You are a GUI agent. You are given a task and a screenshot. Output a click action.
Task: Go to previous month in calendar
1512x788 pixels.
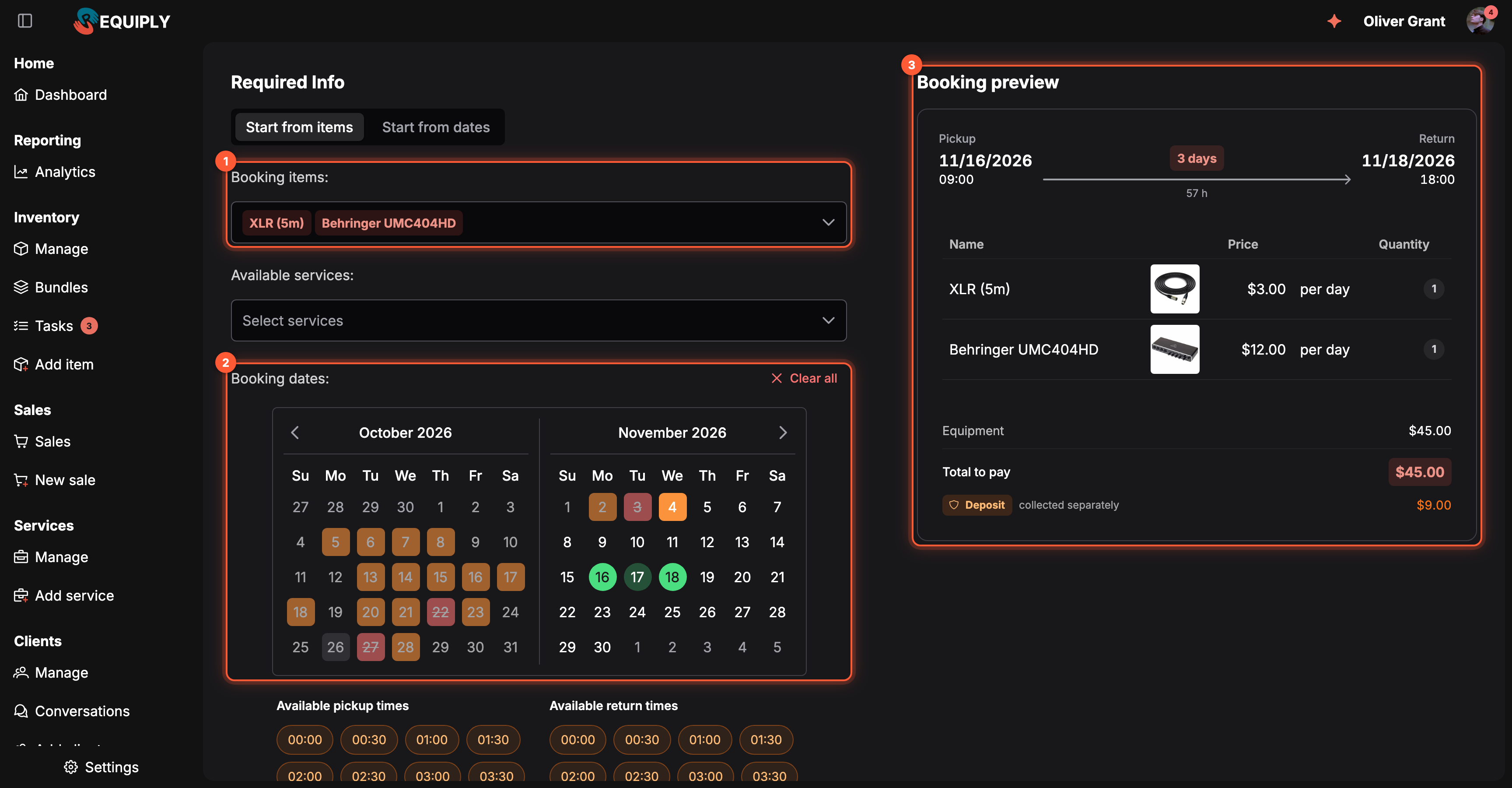[295, 432]
